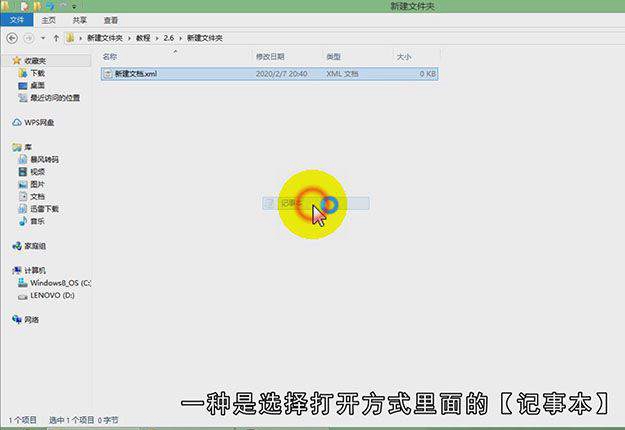Open 库 in the navigation pane
625x430 pixels.
click(28, 147)
